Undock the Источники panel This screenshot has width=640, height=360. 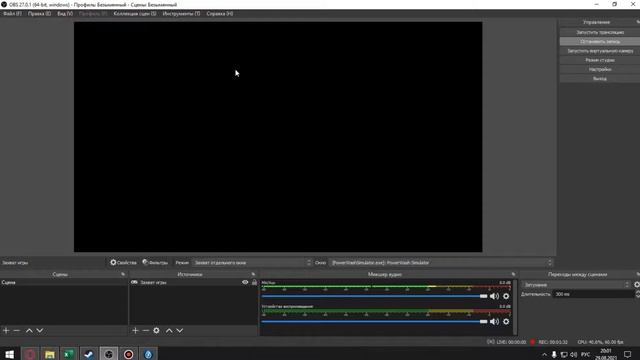[x=253, y=274]
